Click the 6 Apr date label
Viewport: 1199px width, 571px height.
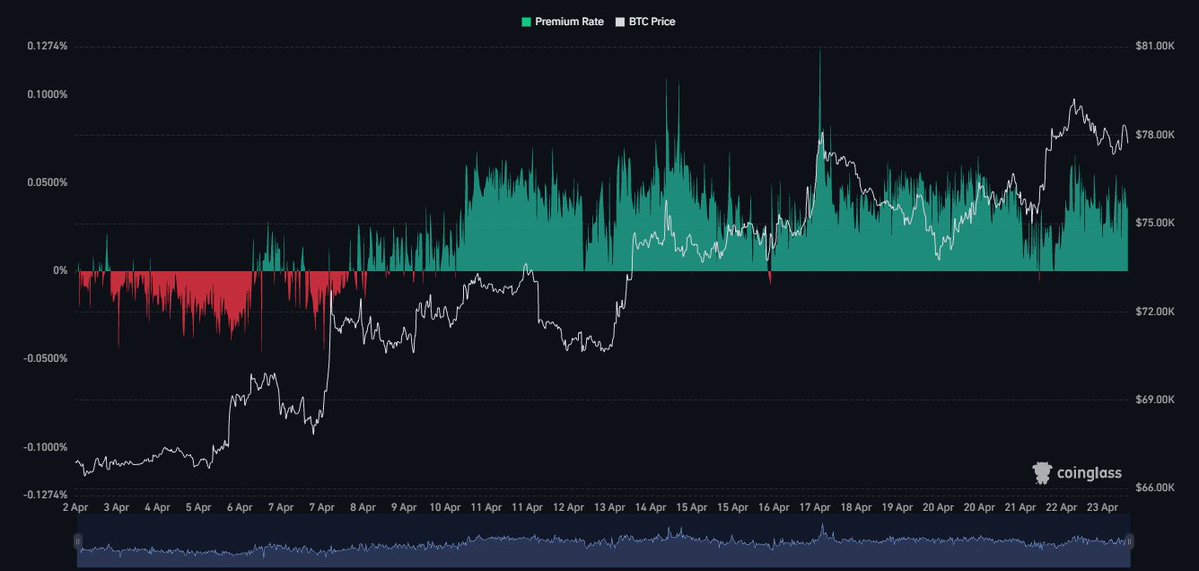point(240,507)
